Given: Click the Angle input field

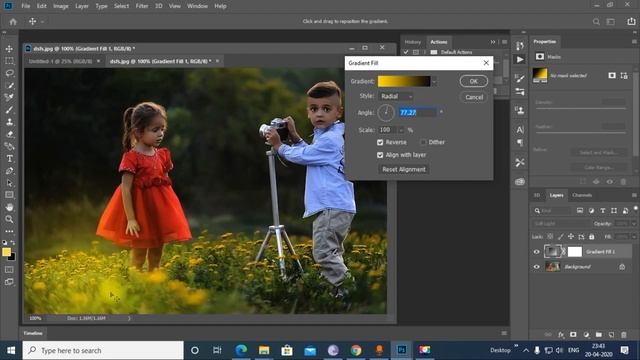Looking at the screenshot, I should tap(418, 112).
